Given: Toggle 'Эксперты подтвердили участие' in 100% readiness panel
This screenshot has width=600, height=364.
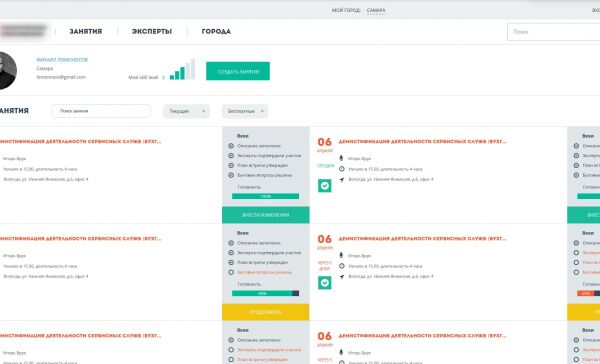Looking at the screenshot, I should tap(231, 156).
